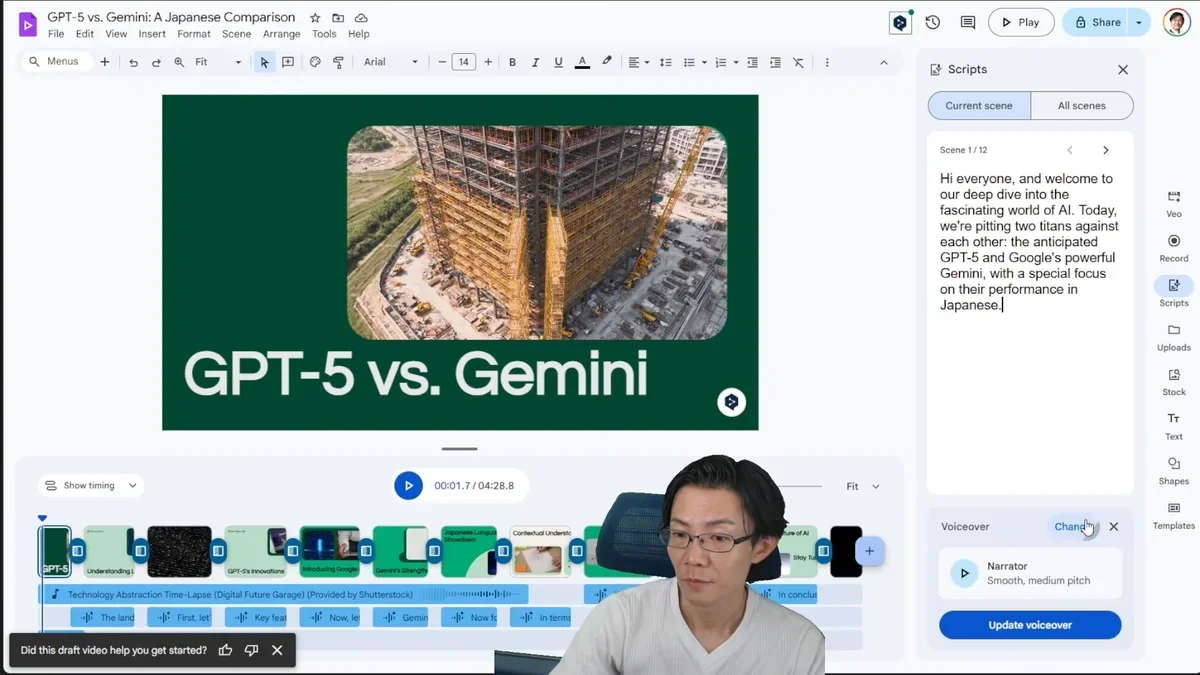Toggle bold formatting
Image resolution: width=1200 pixels, height=675 pixels.
click(x=512, y=62)
